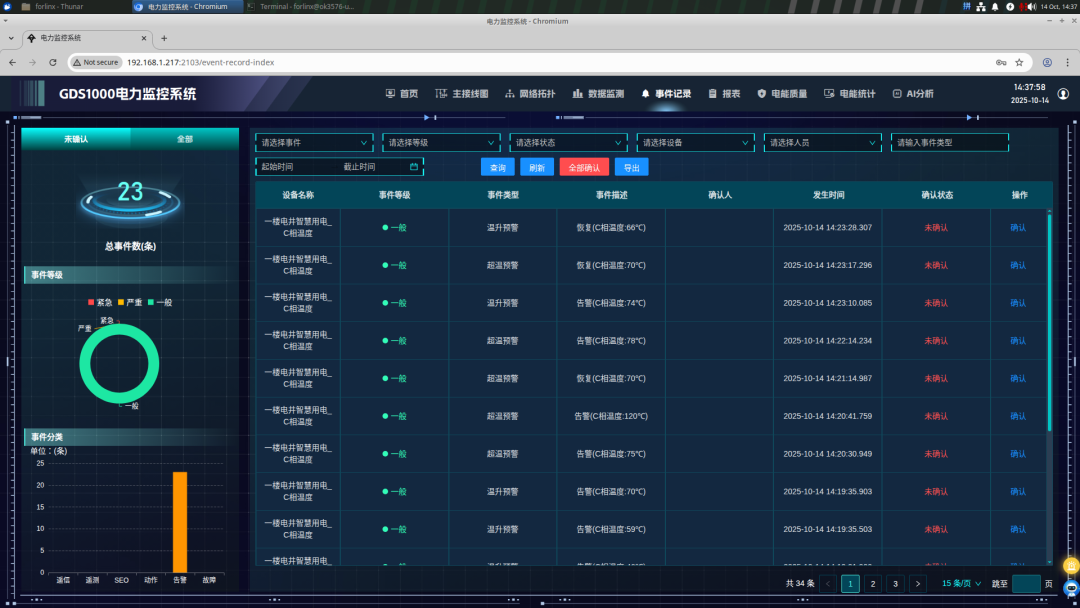The image size is (1080, 608).
Task: Open the 15条/页 page size dropdown
Action: pos(962,584)
